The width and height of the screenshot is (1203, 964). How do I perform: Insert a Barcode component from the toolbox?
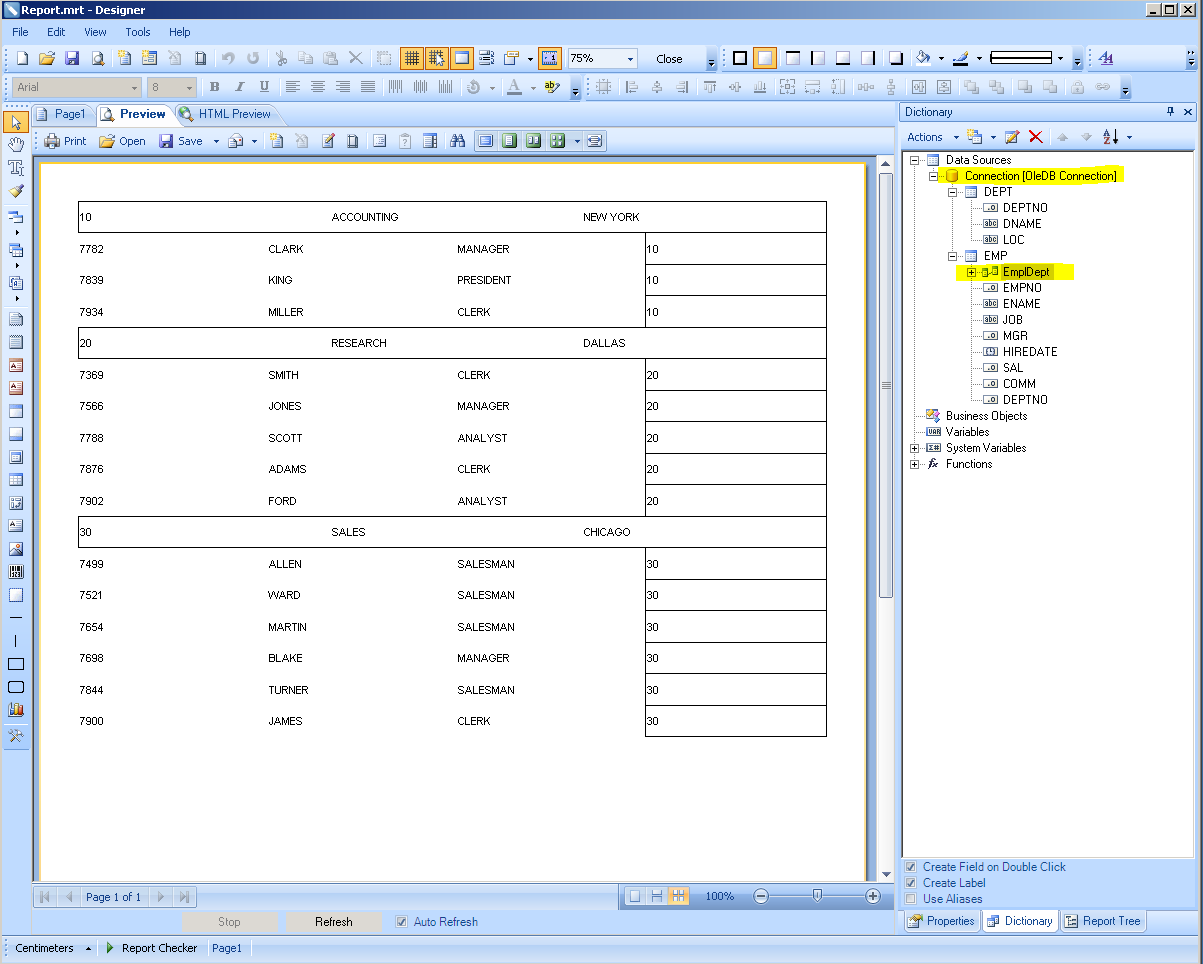[x=15, y=572]
